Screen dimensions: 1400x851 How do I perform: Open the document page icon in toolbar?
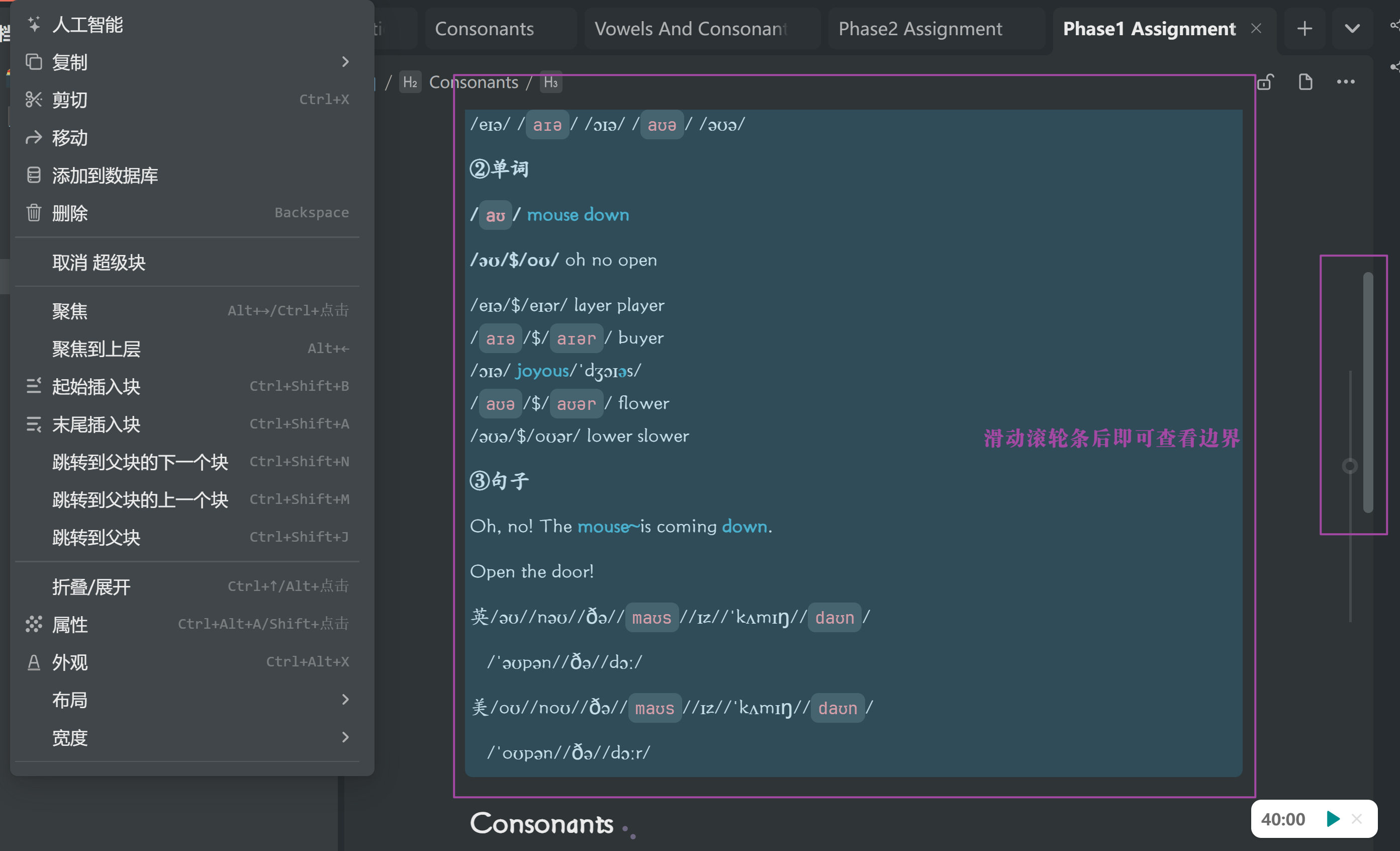tap(1305, 82)
